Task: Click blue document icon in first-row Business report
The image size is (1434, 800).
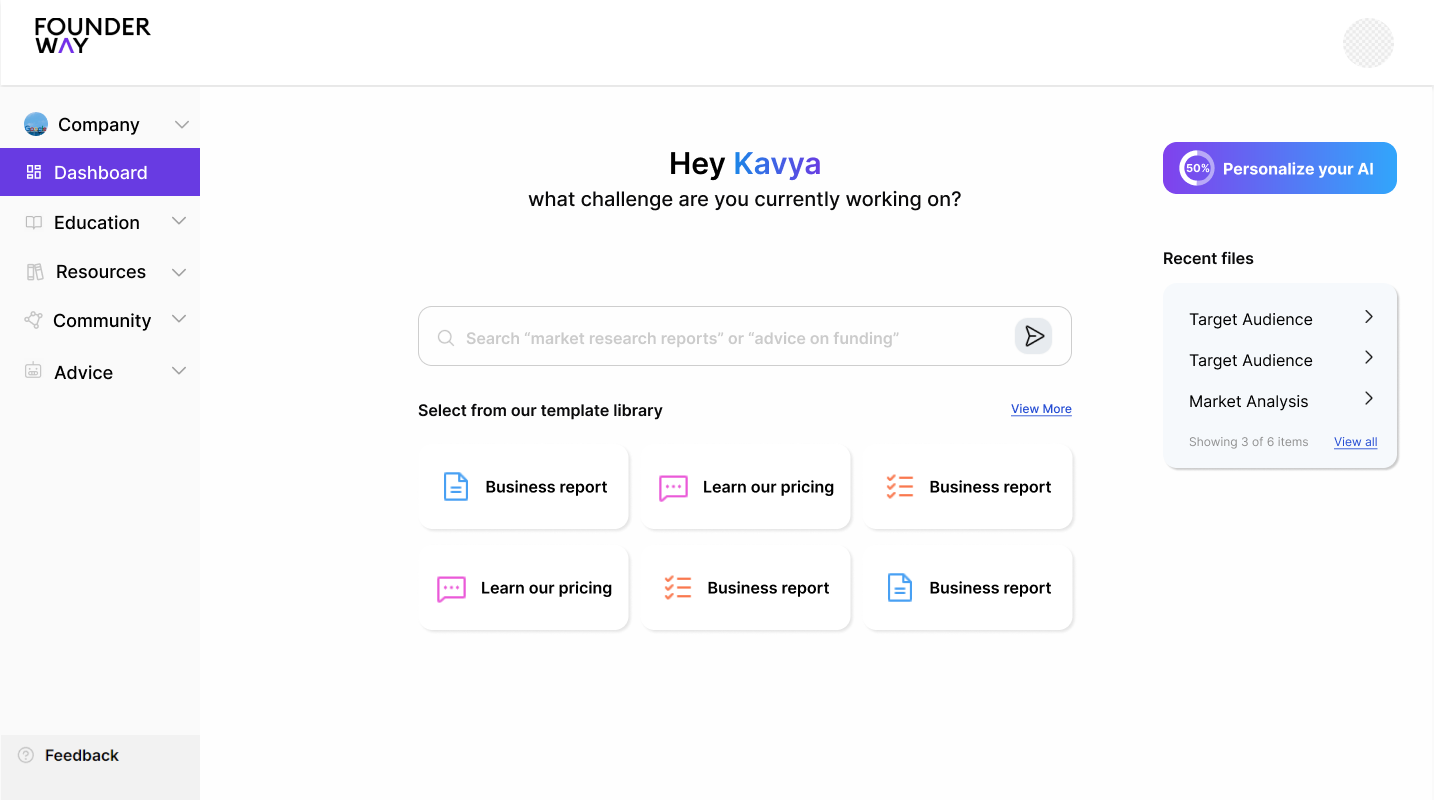Action: (456, 487)
